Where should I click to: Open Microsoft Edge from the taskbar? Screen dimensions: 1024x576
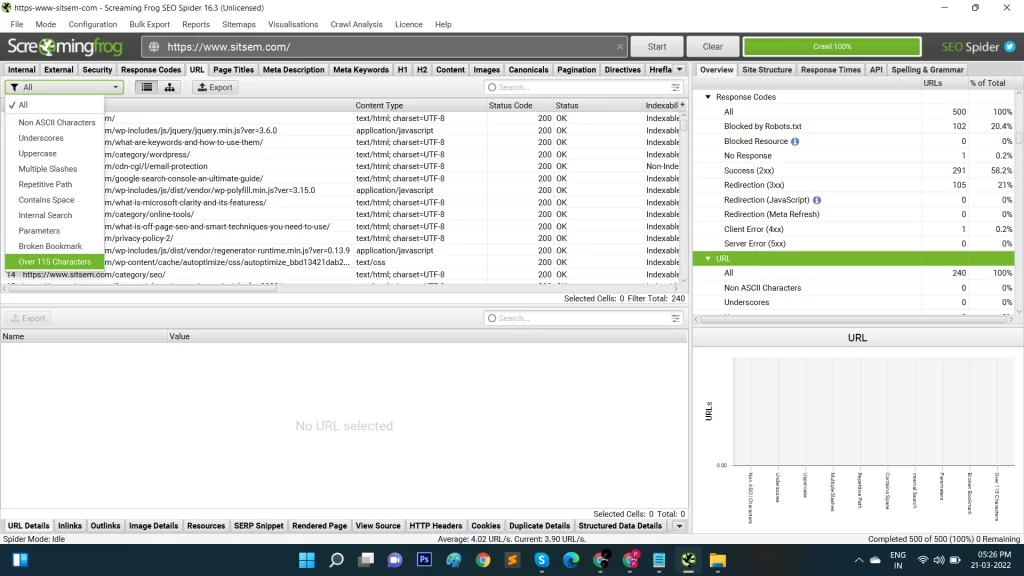tap(571, 560)
